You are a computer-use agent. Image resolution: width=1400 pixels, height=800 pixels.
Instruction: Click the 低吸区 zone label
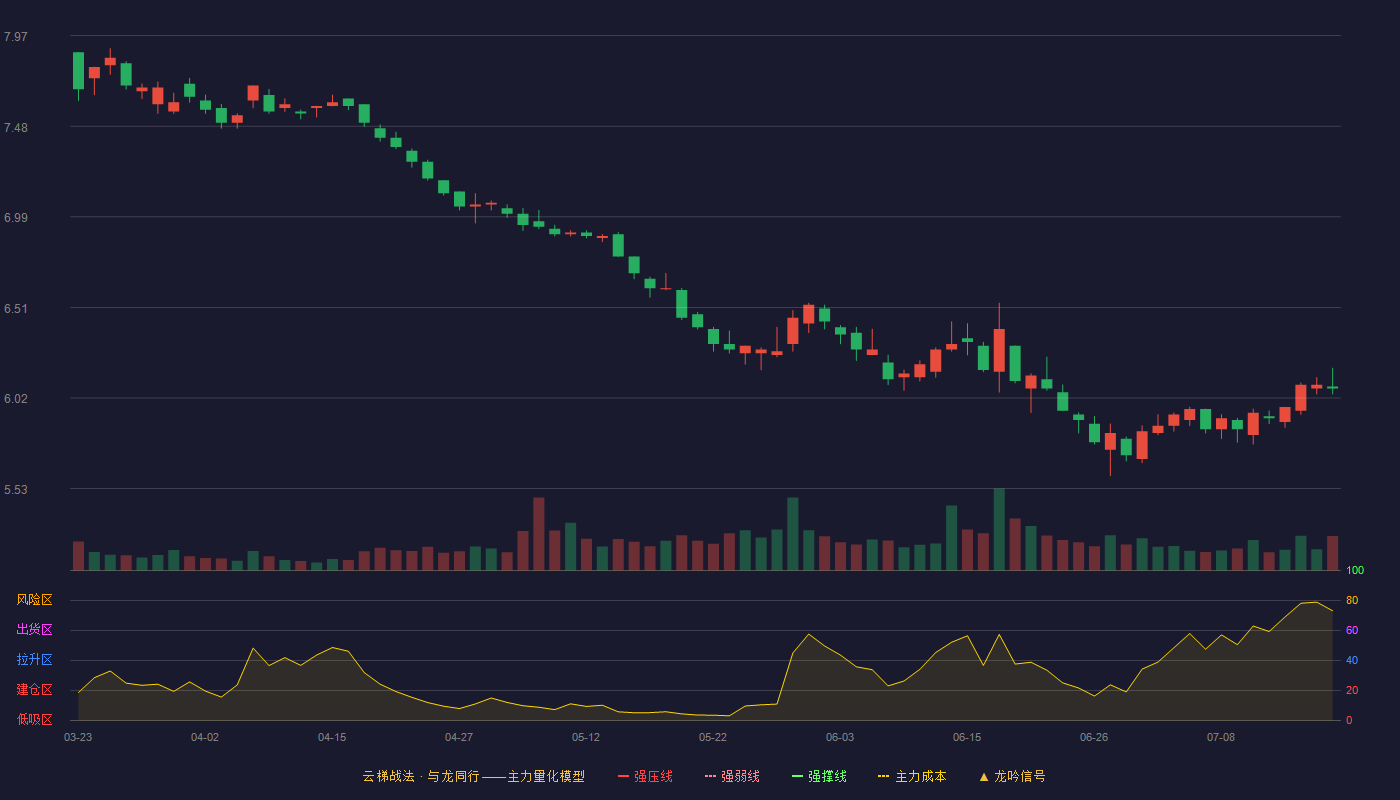click(34, 719)
